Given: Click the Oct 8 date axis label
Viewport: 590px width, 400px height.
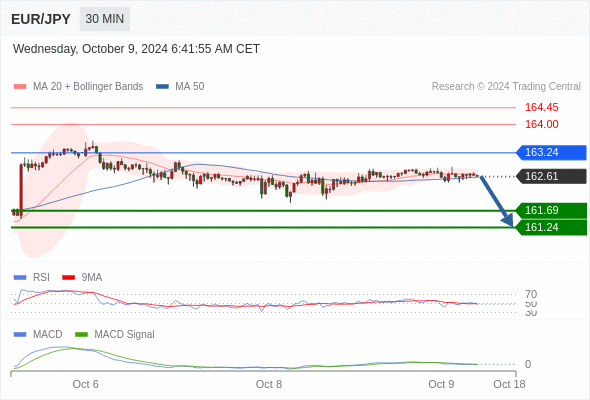Looking at the screenshot, I should click(269, 384).
